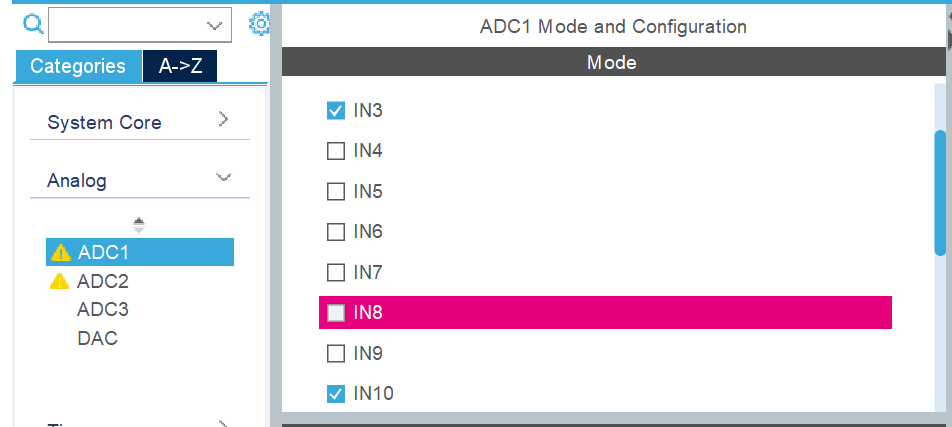Click the search magnifier icon
Image resolution: width=952 pixels, height=427 pixels.
coord(33,24)
